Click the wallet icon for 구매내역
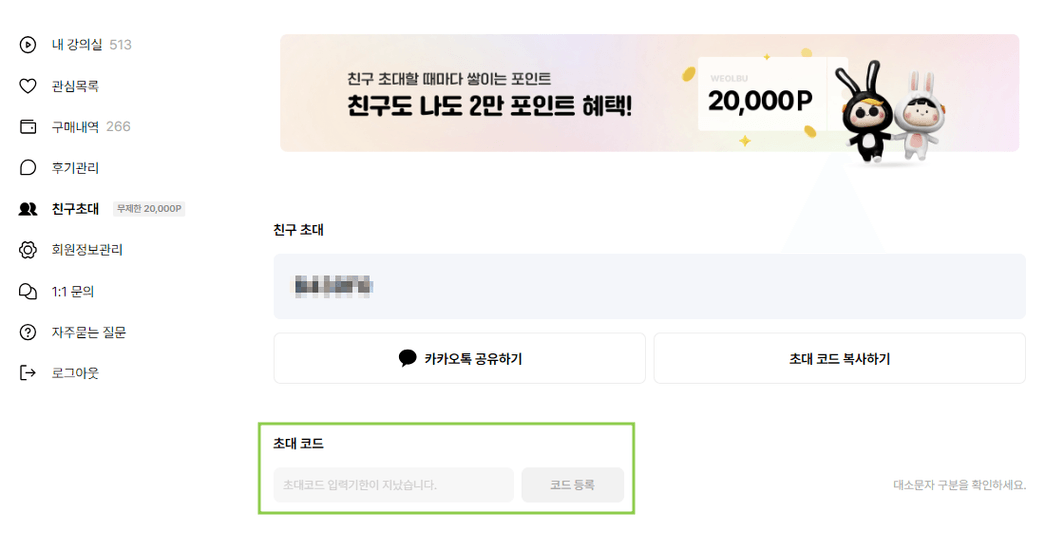The height and width of the screenshot is (551, 1045). [x=28, y=127]
